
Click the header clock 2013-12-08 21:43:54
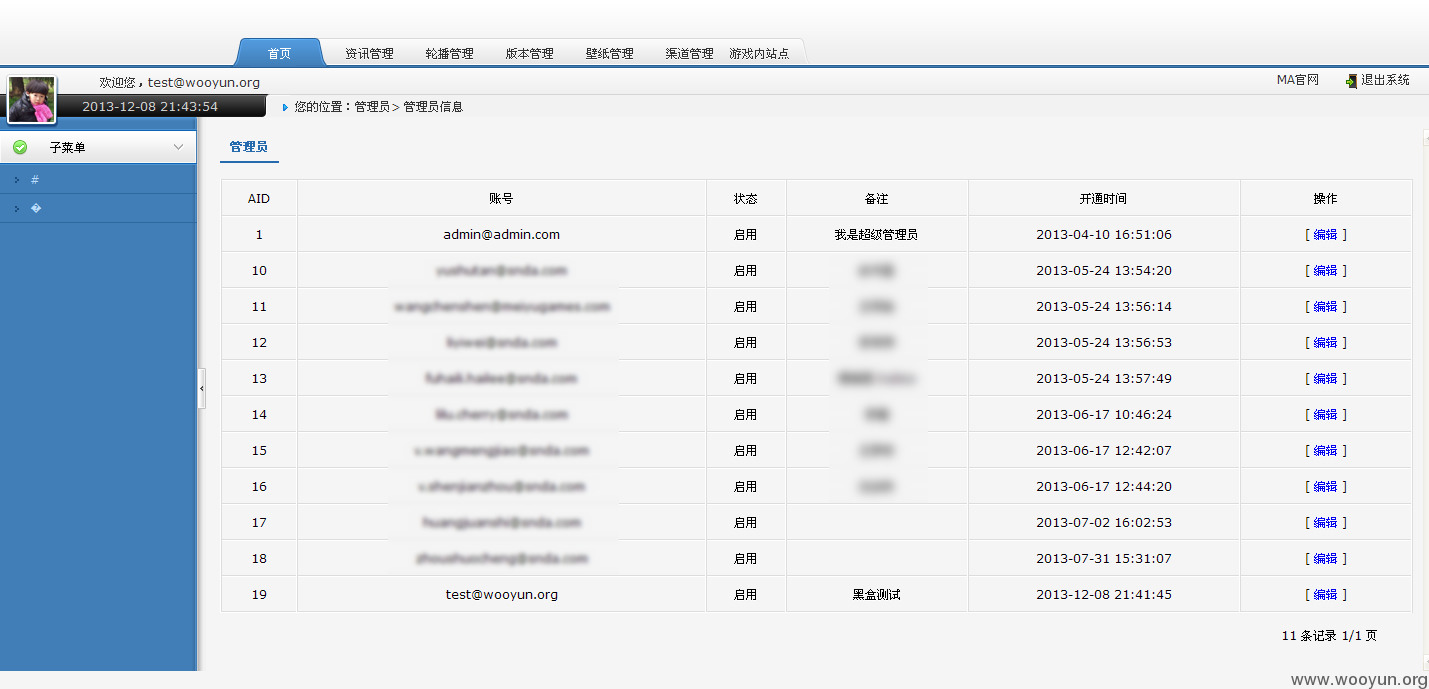point(150,107)
